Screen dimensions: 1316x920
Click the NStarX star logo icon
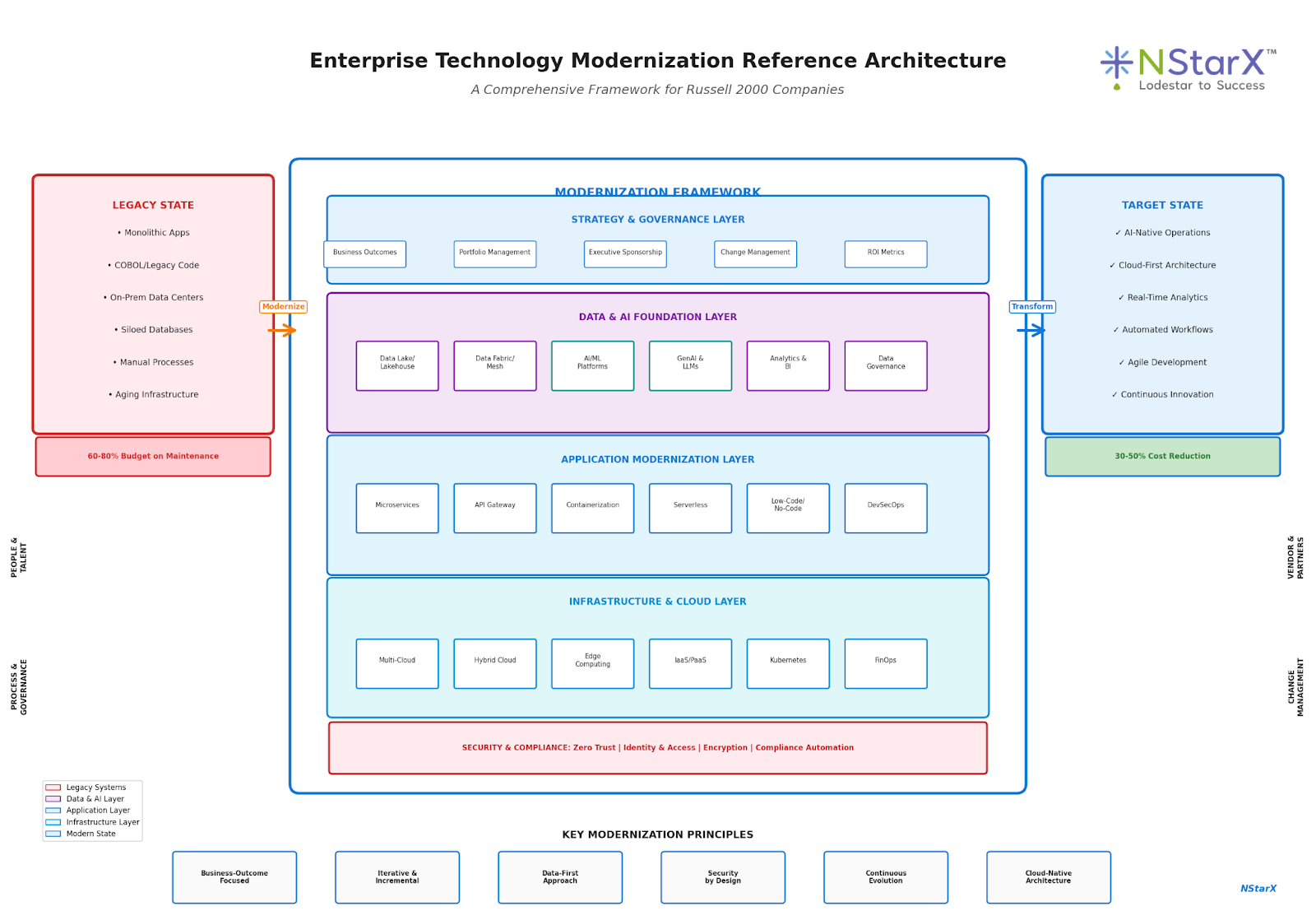[1116, 63]
